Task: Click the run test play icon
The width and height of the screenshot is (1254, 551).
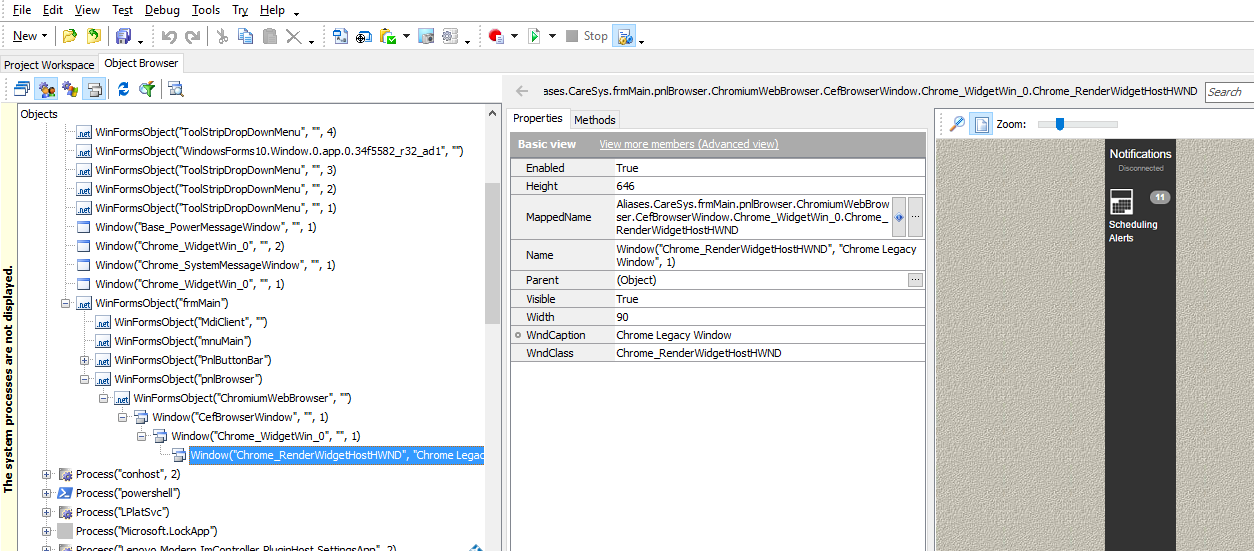Action: [x=535, y=36]
